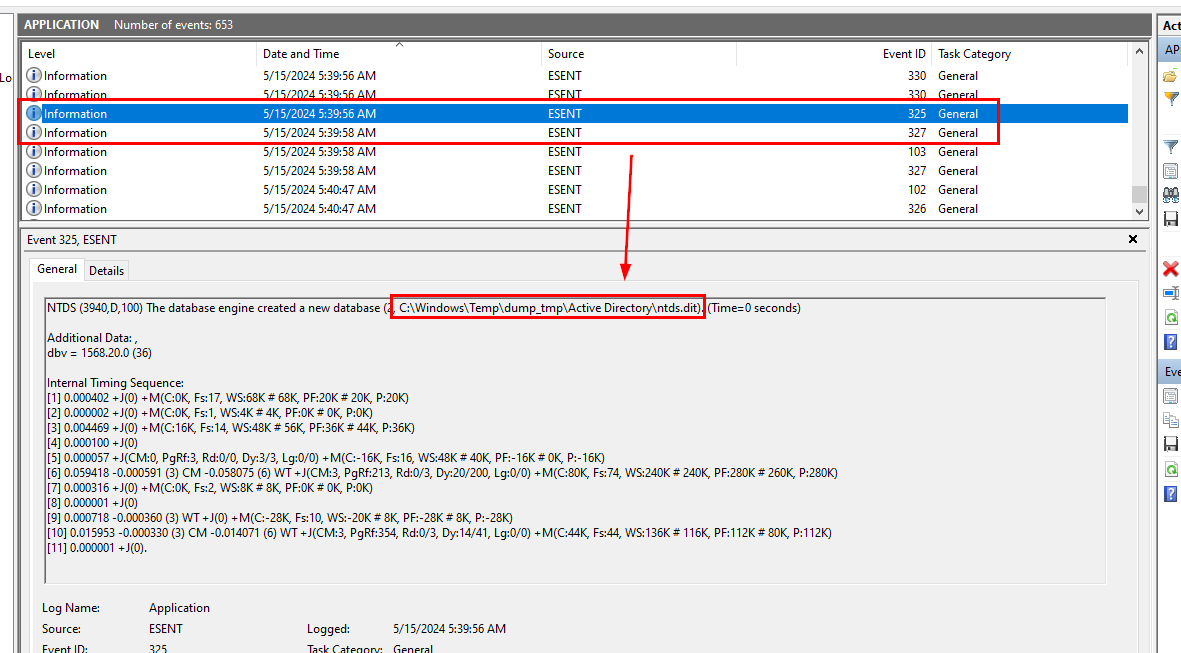Sort by Date and Time column header
Viewport: 1181px width, 653px height.
(398, 53)
